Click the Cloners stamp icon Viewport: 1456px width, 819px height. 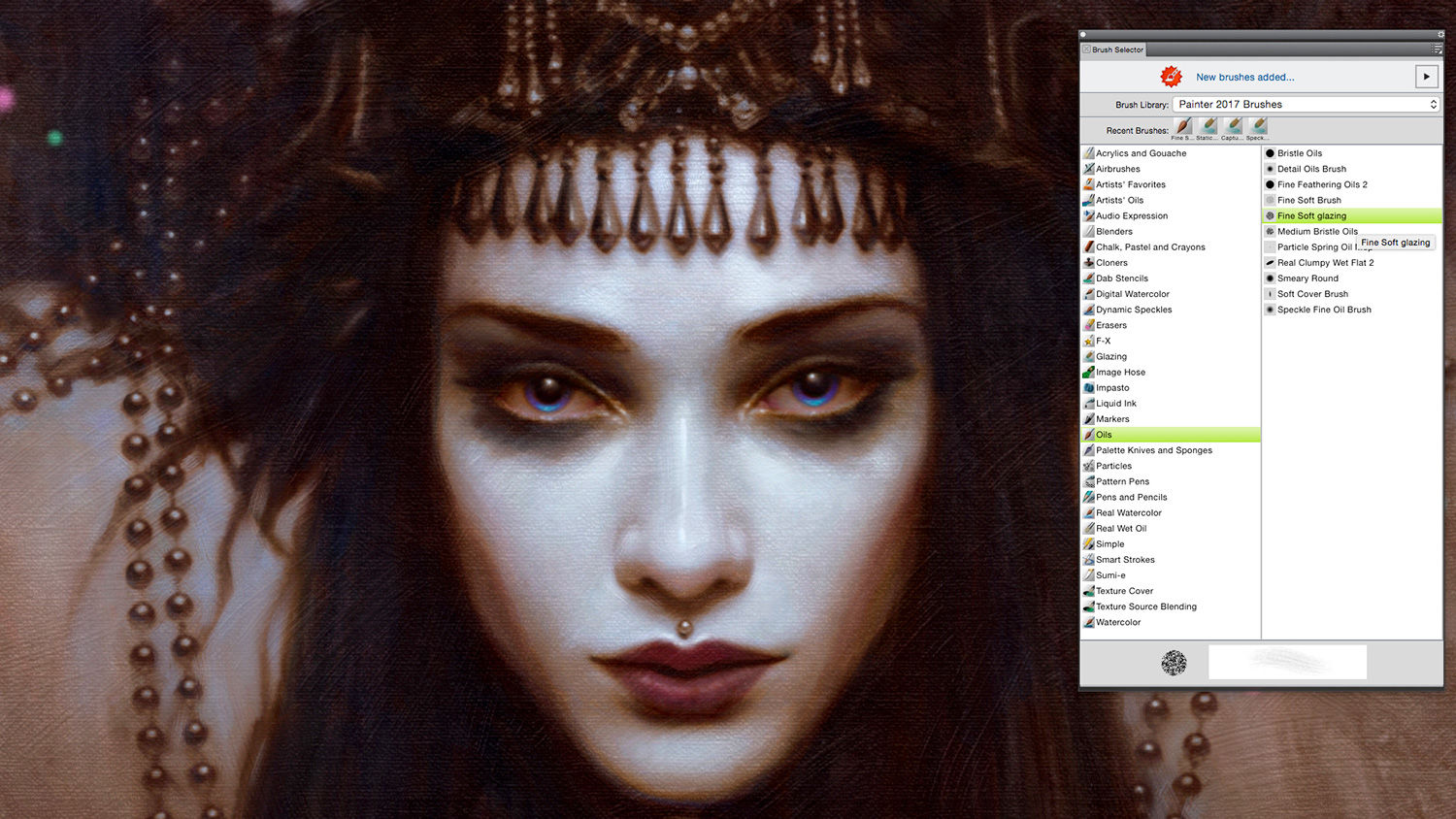click(x=1089, y=263)
